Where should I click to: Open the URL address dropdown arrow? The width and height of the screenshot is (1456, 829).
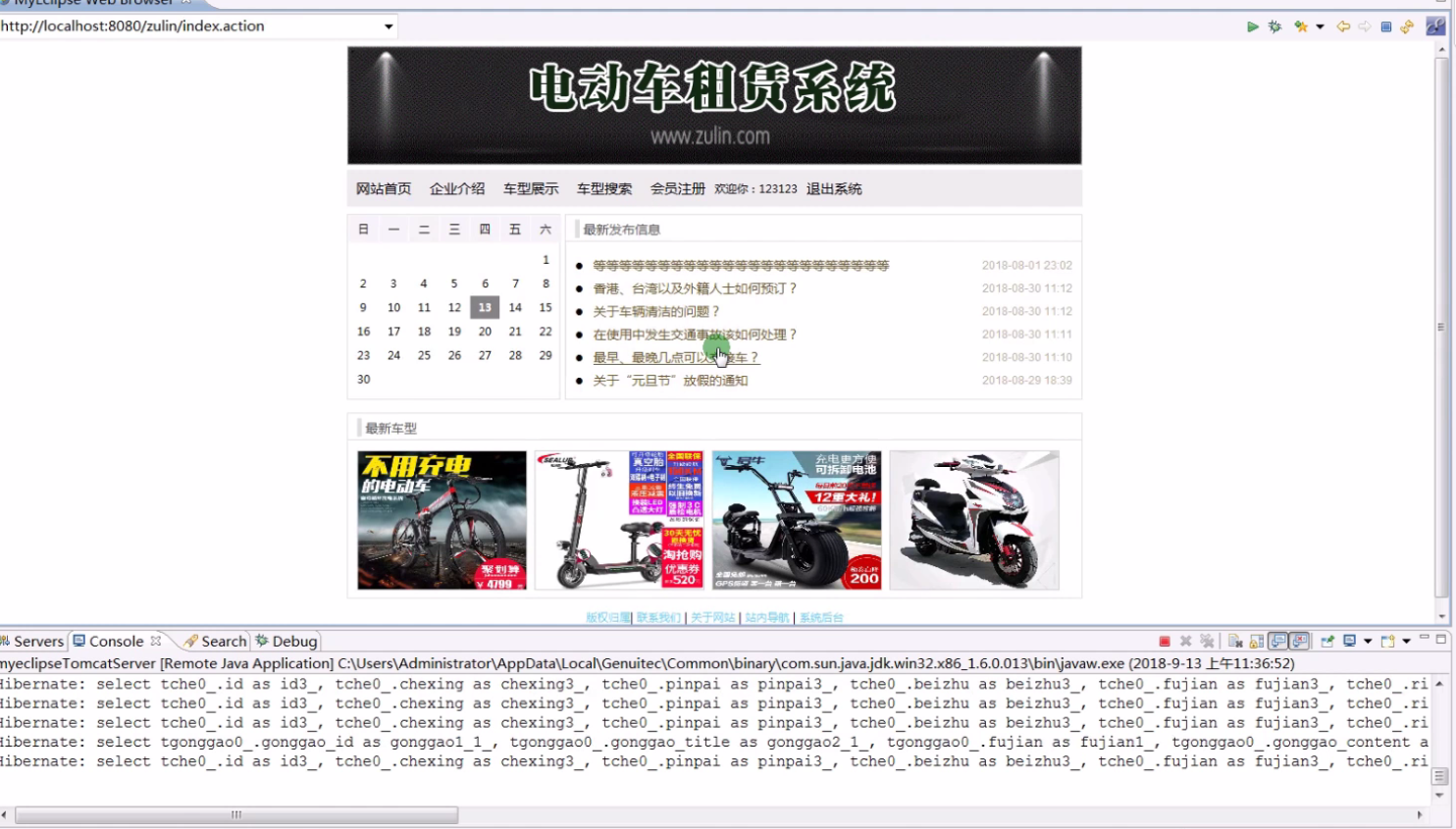389,26
